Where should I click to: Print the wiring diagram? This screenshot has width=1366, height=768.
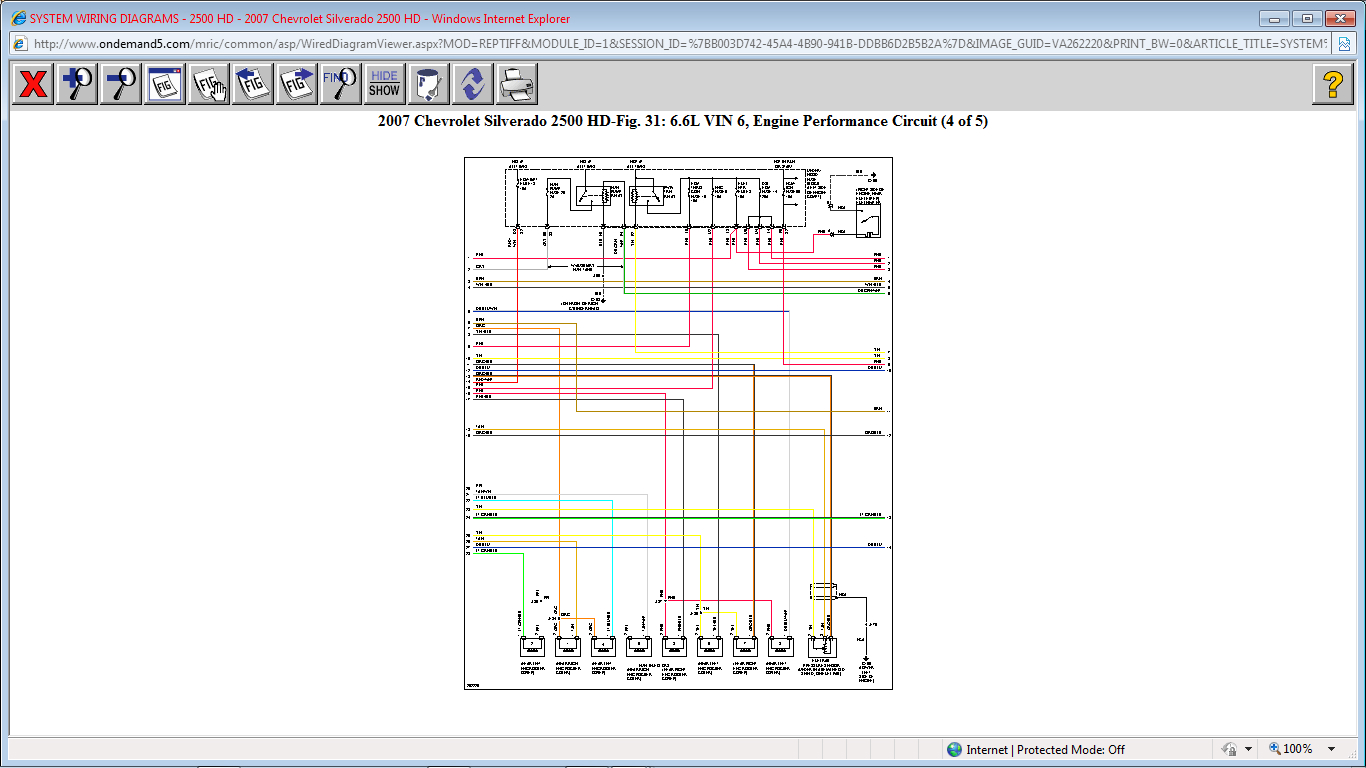516,84
